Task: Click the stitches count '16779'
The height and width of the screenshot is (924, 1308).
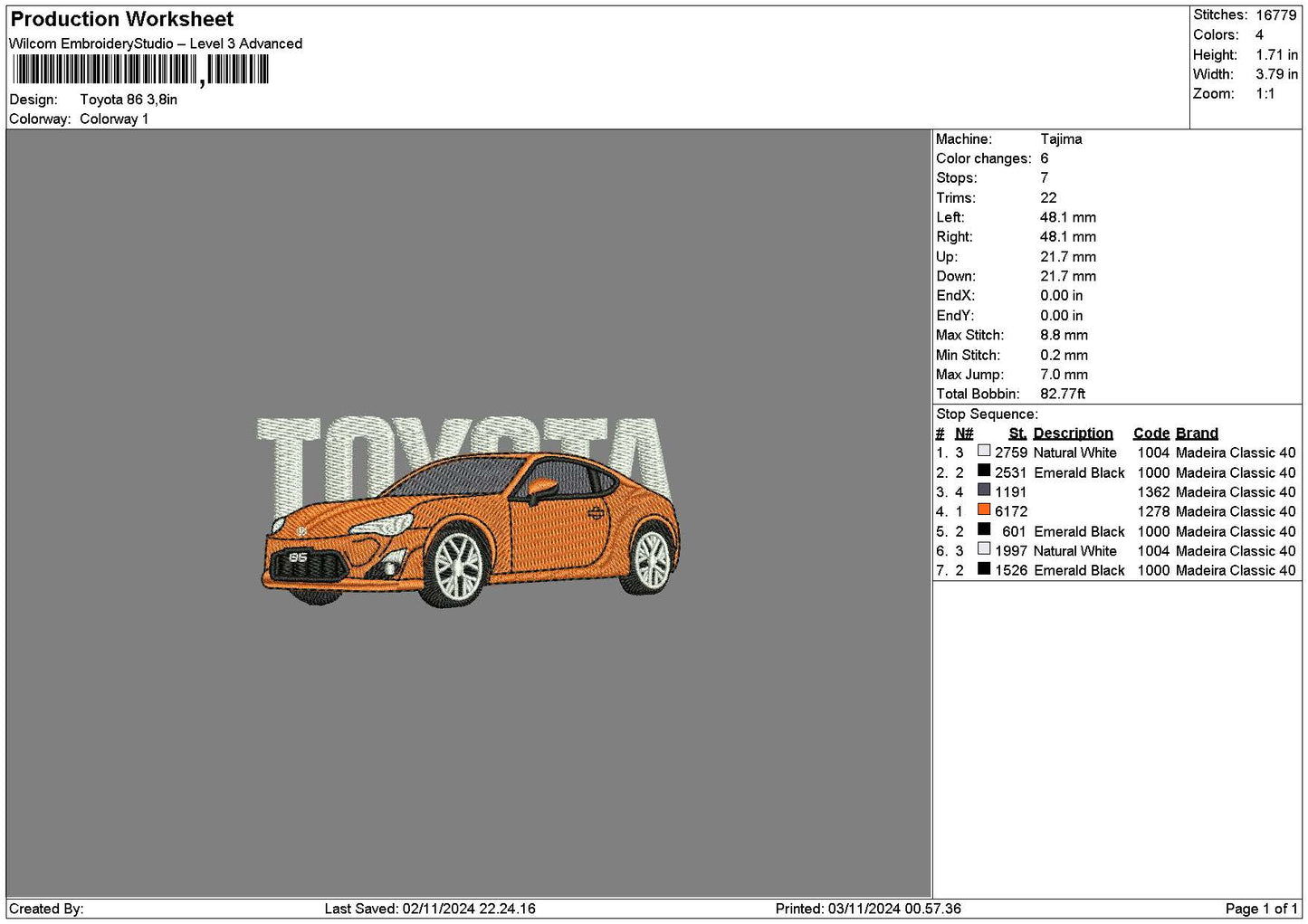Action: [x=1276, y=15]
